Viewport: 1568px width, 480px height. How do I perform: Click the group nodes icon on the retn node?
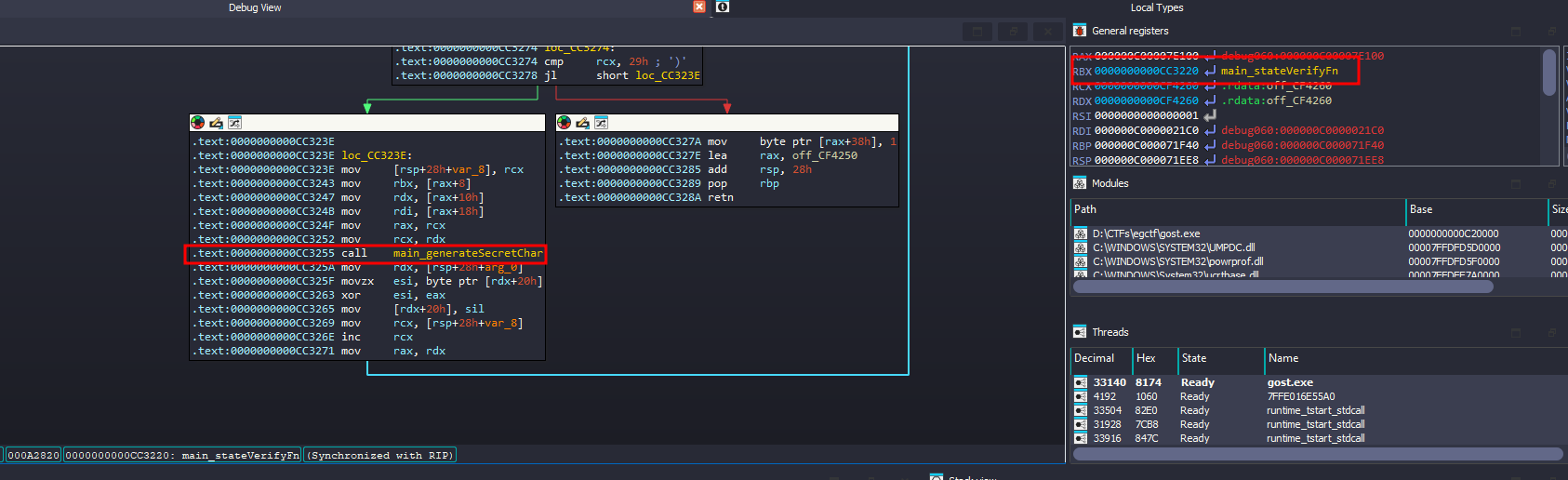click(x=601, y=123)
